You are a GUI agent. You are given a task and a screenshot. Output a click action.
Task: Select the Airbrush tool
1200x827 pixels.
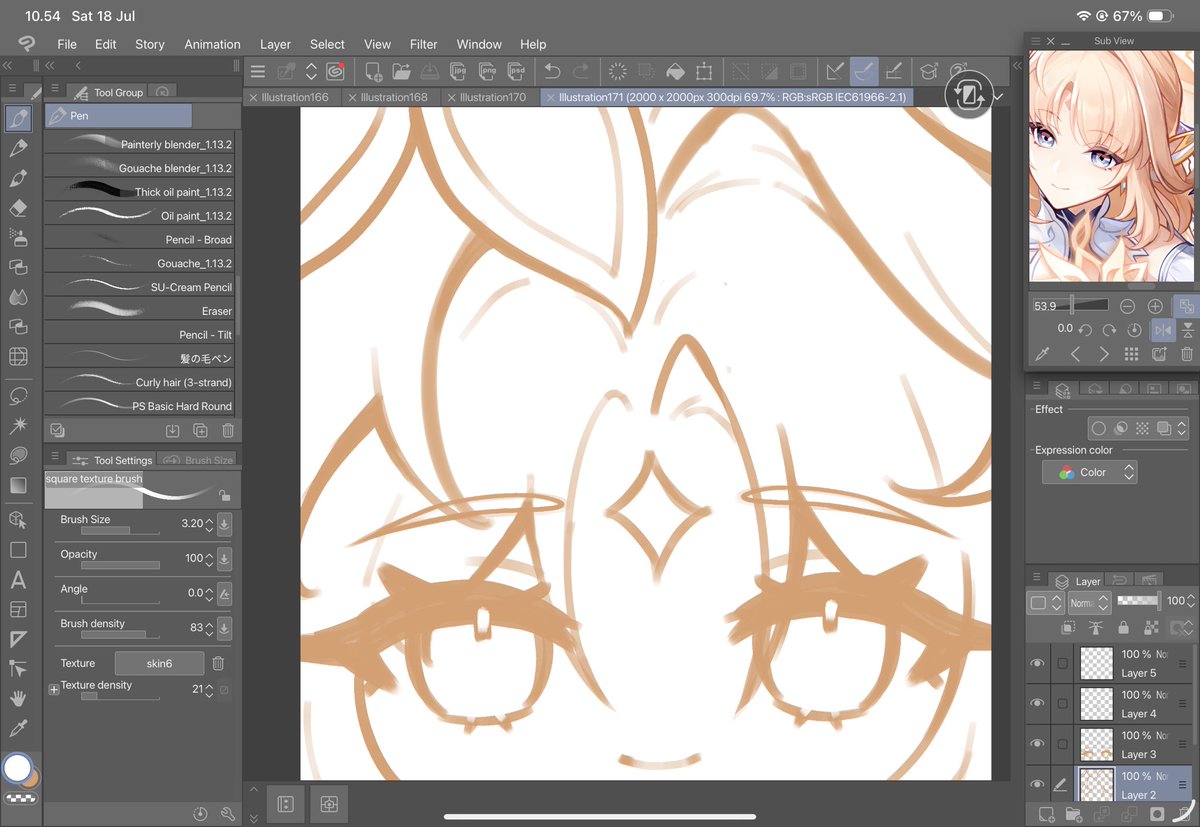click(18, 237)
